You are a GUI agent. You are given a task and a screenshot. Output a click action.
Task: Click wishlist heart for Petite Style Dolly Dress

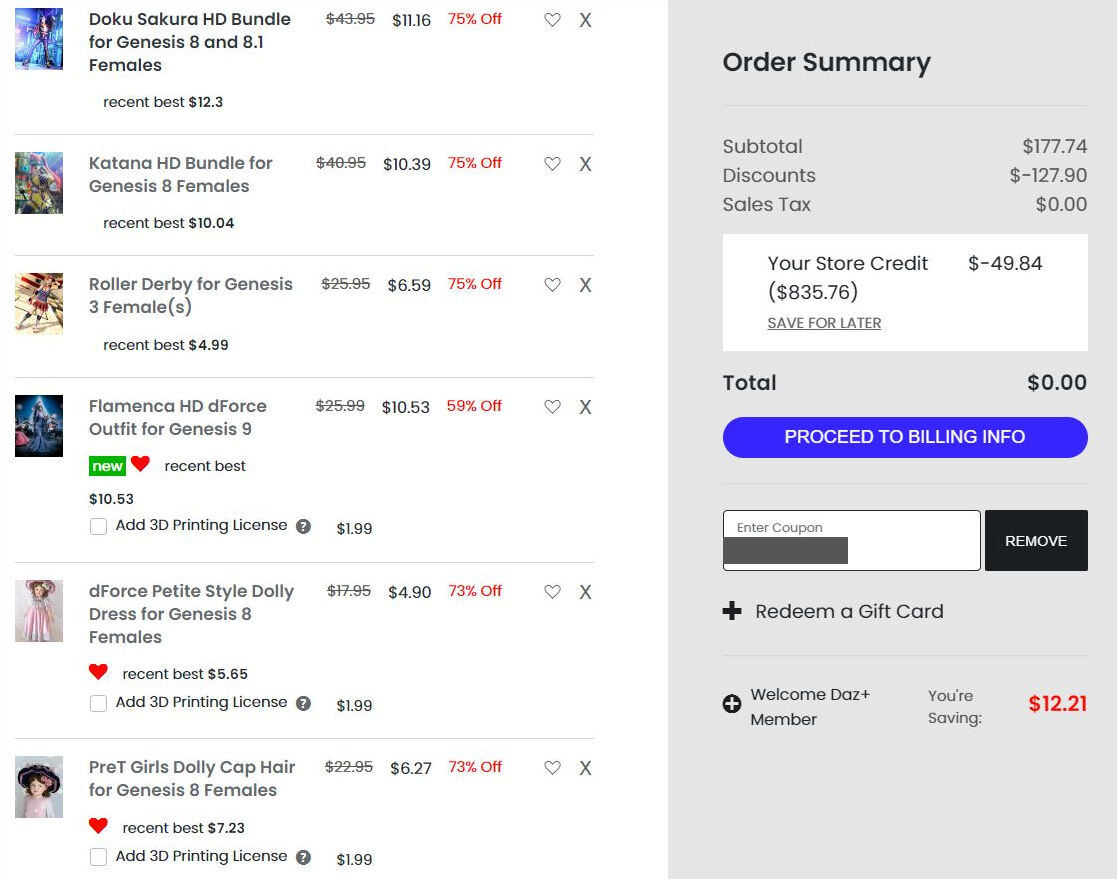coord(552,592)
